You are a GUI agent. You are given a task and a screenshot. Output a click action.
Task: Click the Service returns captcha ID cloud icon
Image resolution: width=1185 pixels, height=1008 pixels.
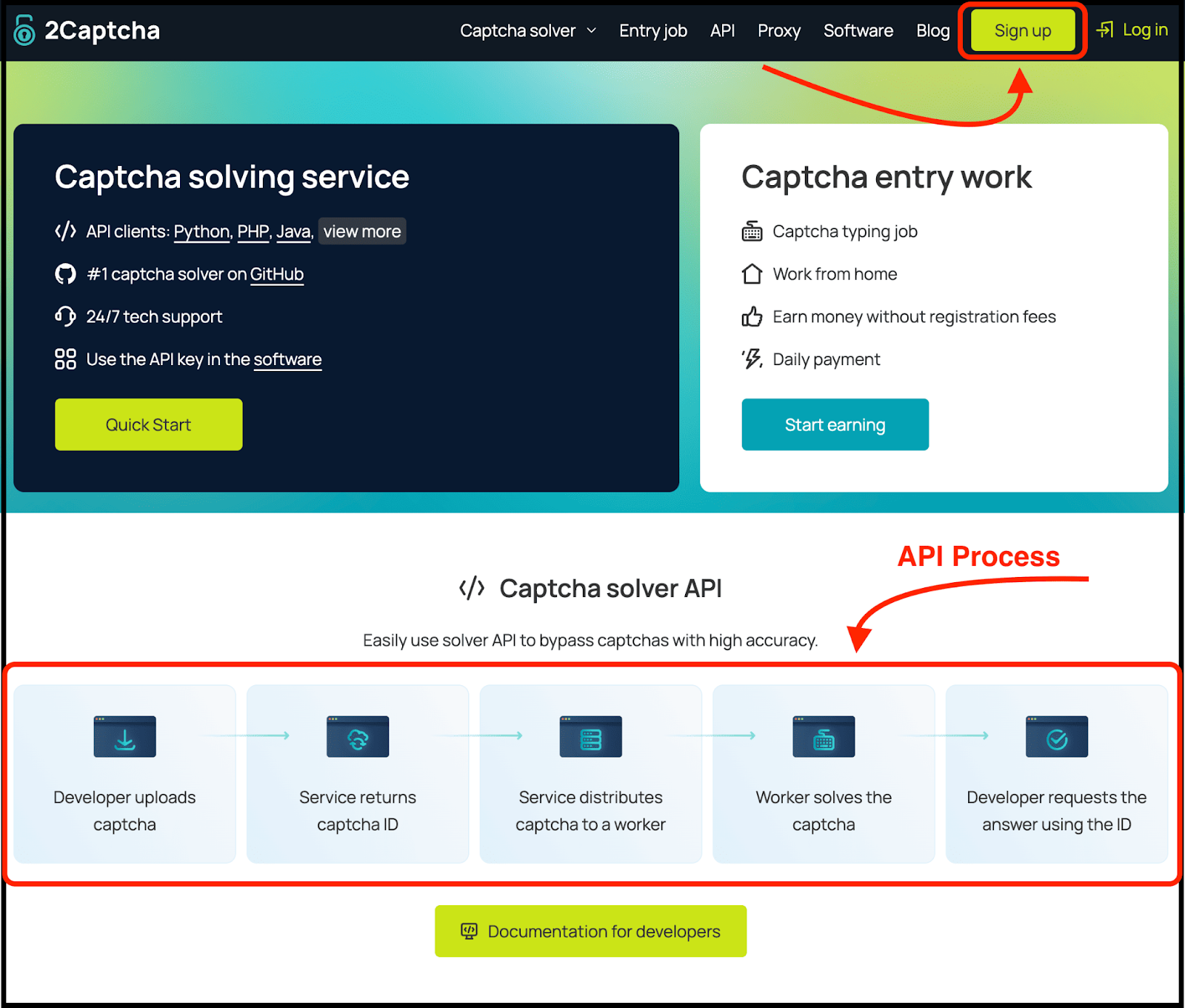click(x=357, y=736)
